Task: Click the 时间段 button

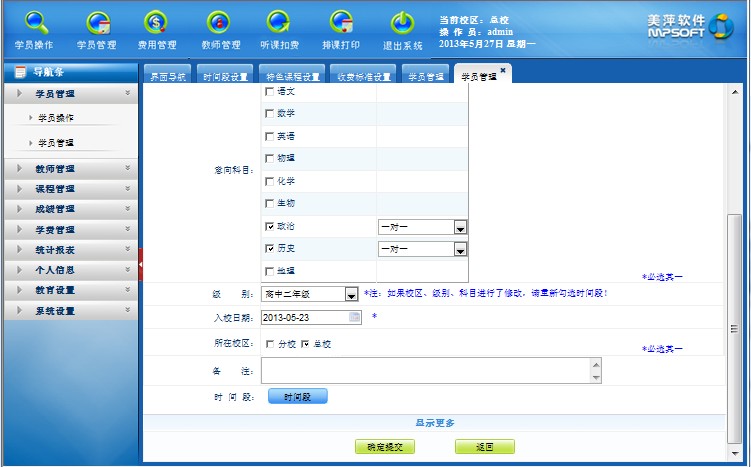Action: coord(297,397)
